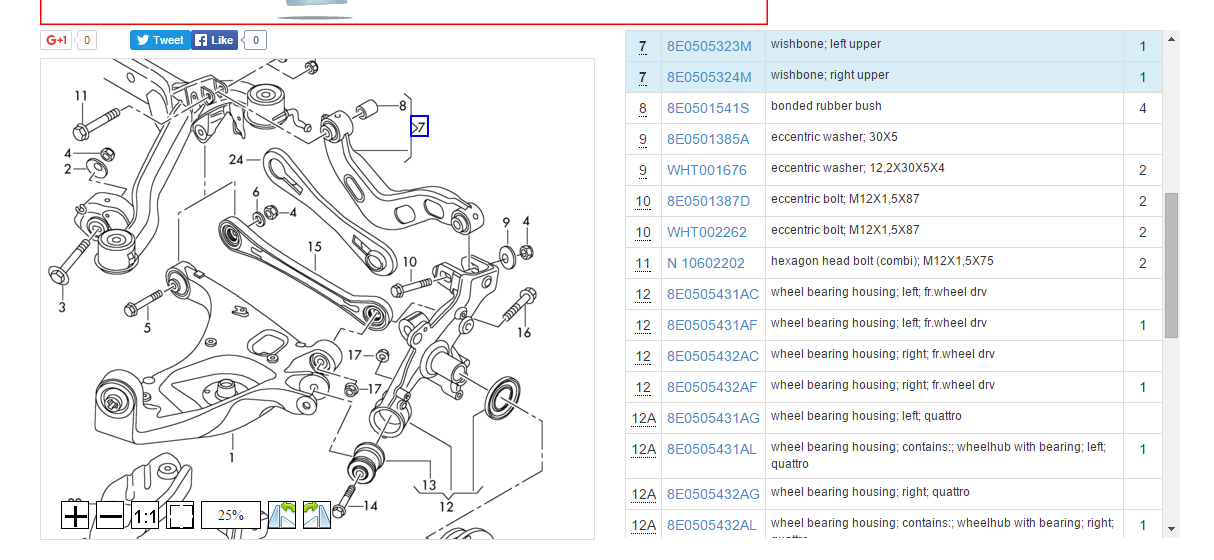Click the Facebook Like button
1214x560 pixels.
coord(214,40)
